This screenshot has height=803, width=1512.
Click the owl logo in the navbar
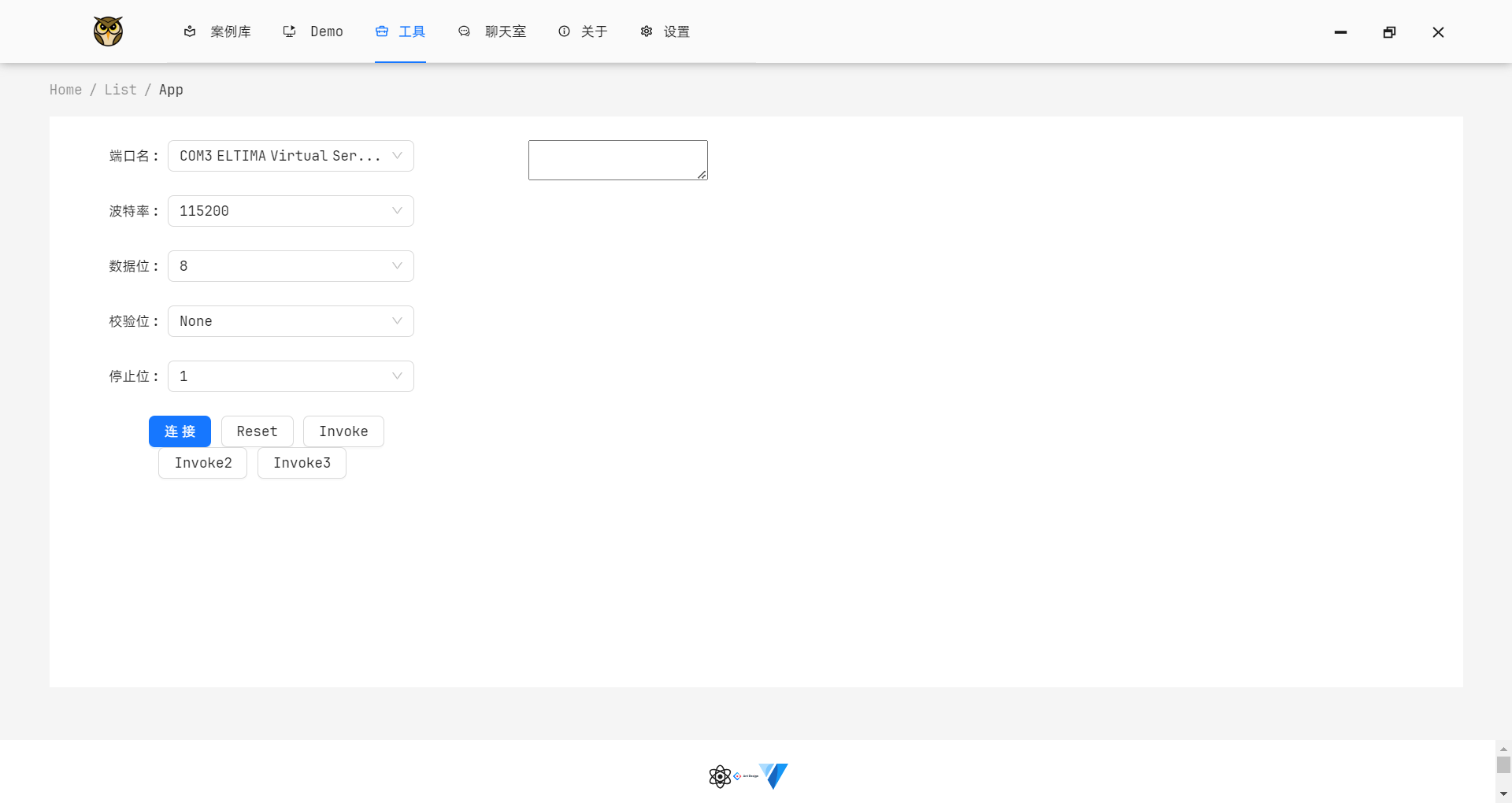[x=107, y=31]
